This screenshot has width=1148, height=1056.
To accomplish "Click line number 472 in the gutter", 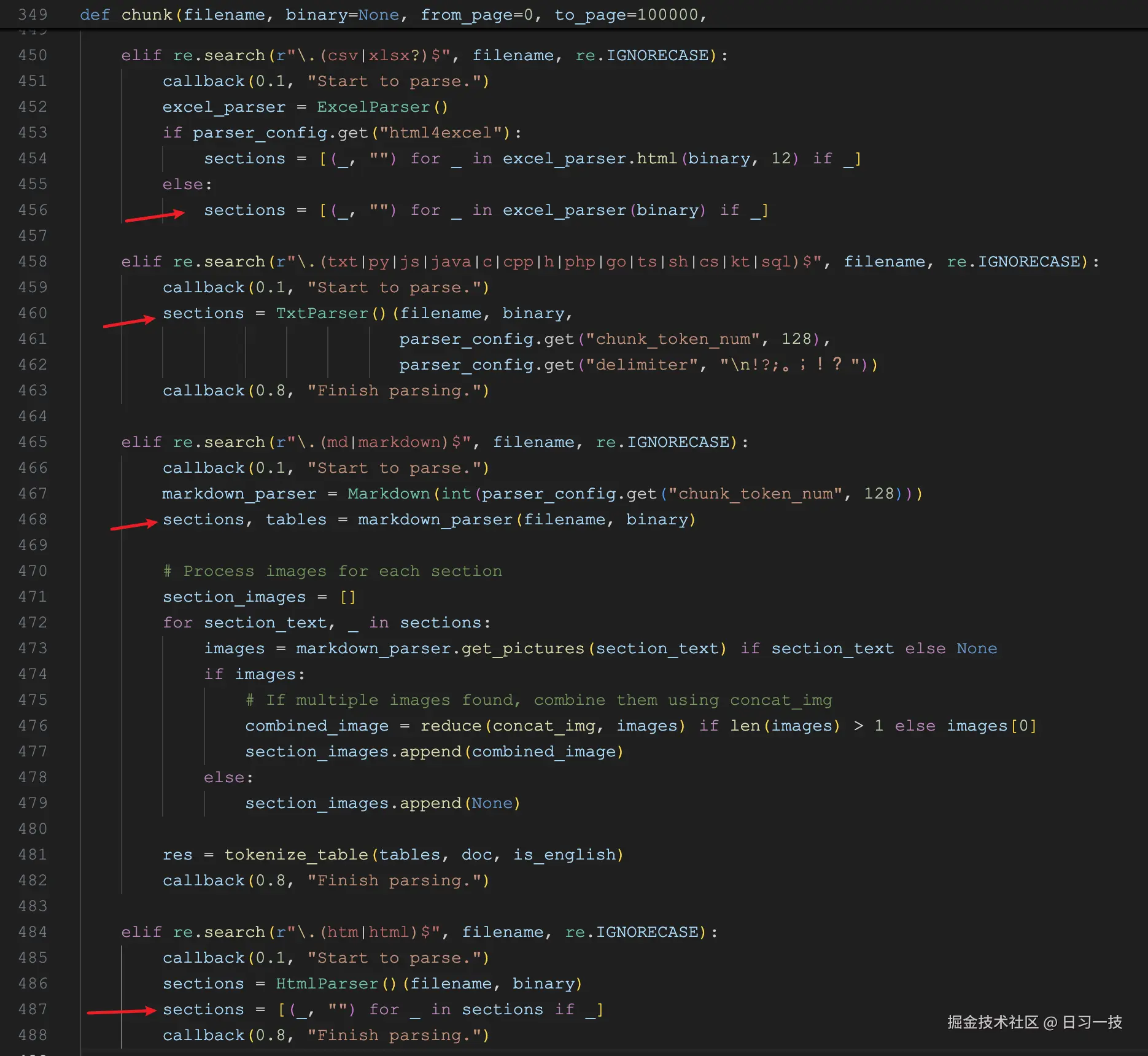I will 32,622.
